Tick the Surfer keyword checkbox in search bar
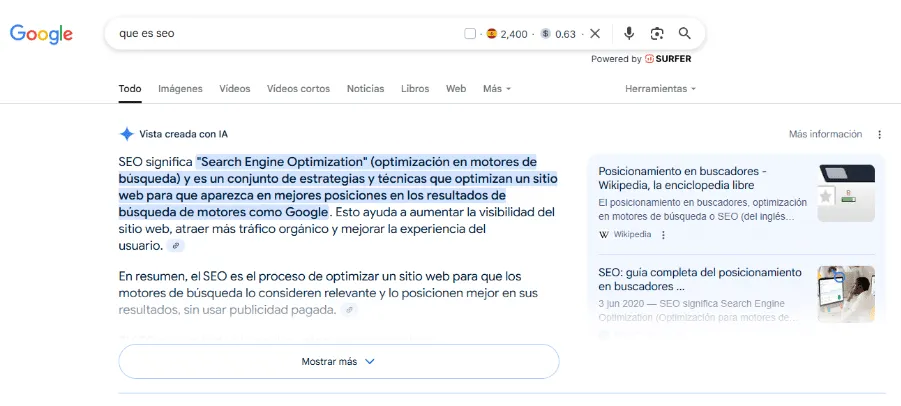 coord(470,34)
